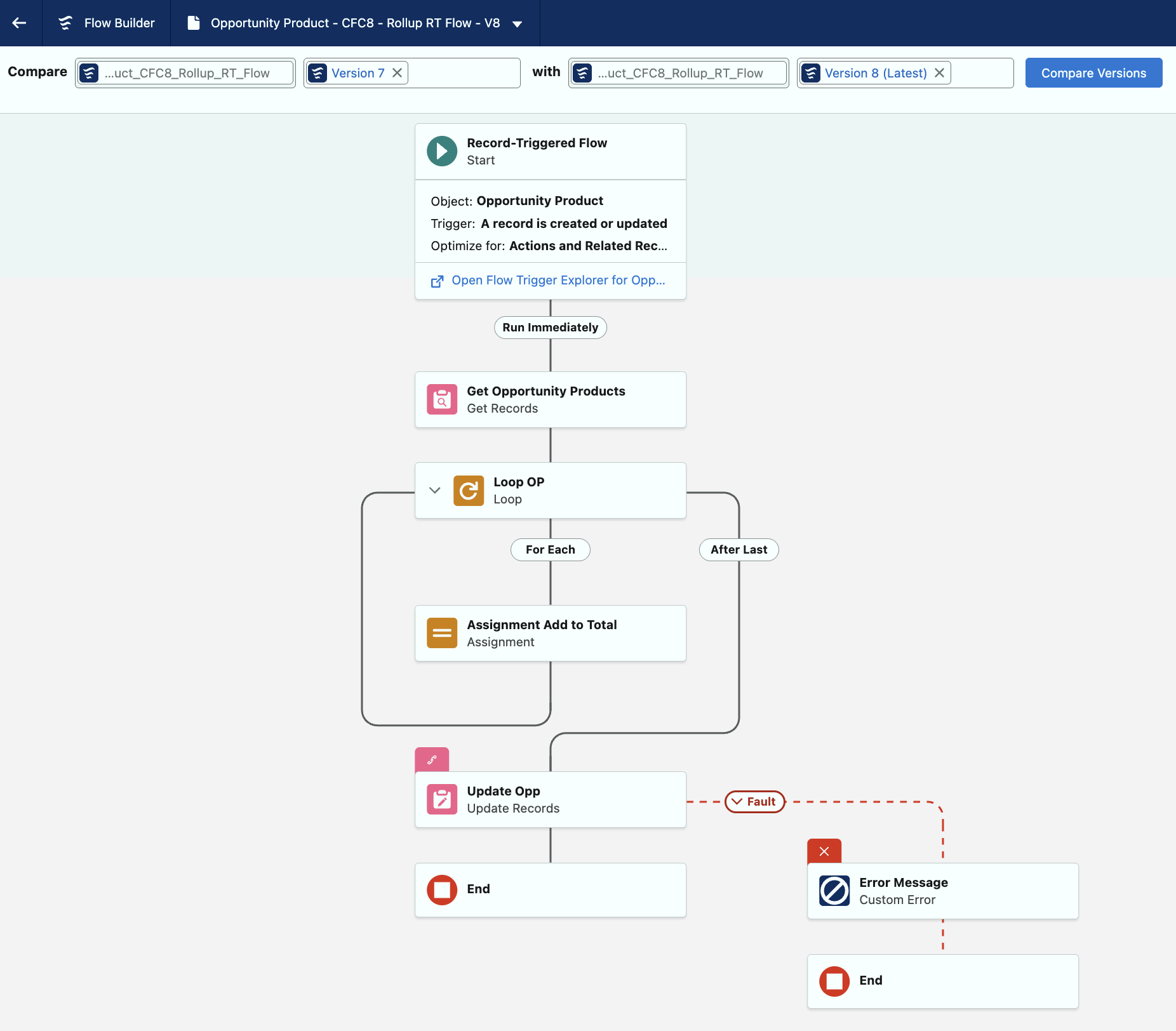Screen dimensions: 1176x1031
Task: Click the Flow Builder header label
Action: pos(119,23)
